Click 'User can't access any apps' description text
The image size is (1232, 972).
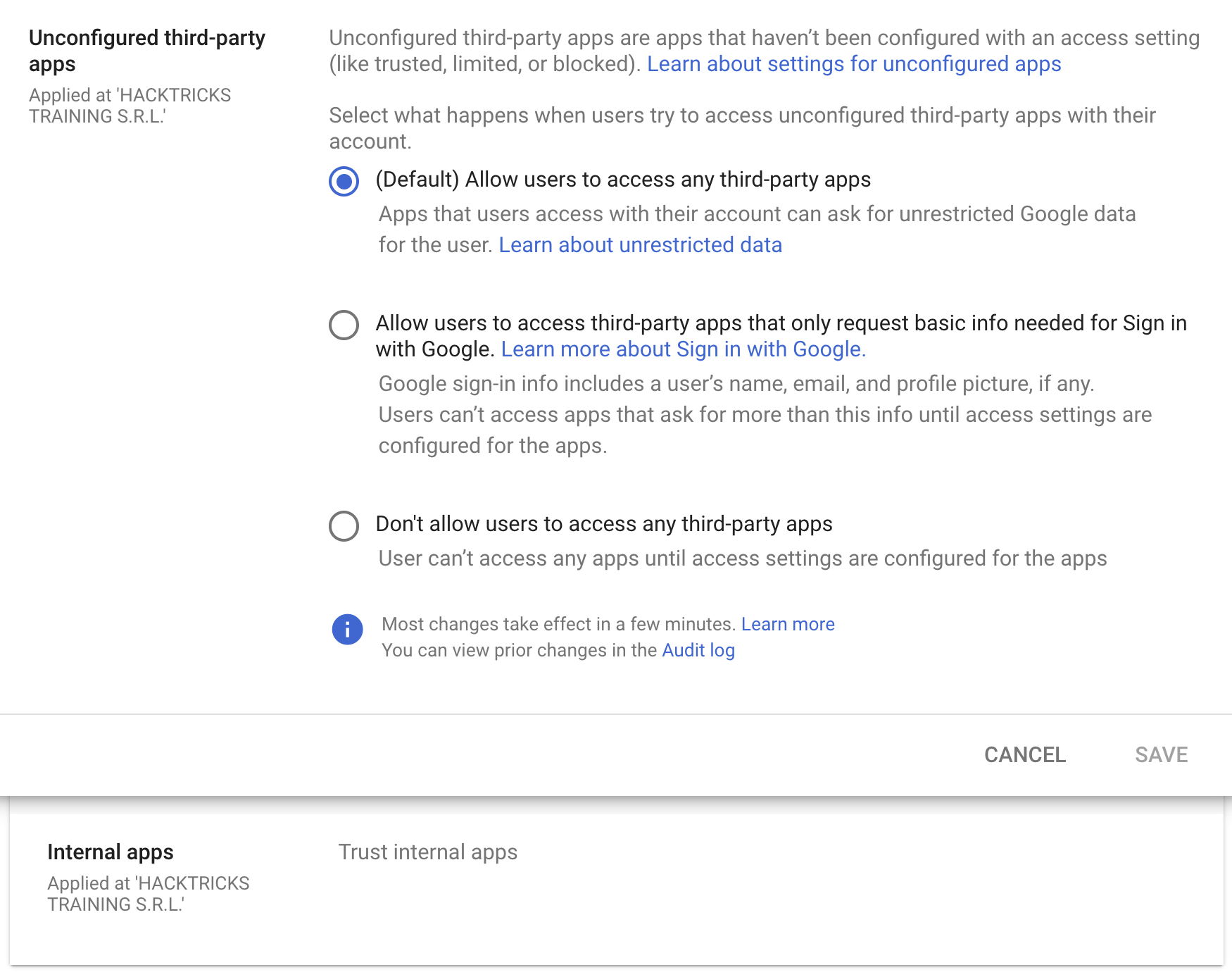[742, 559]
